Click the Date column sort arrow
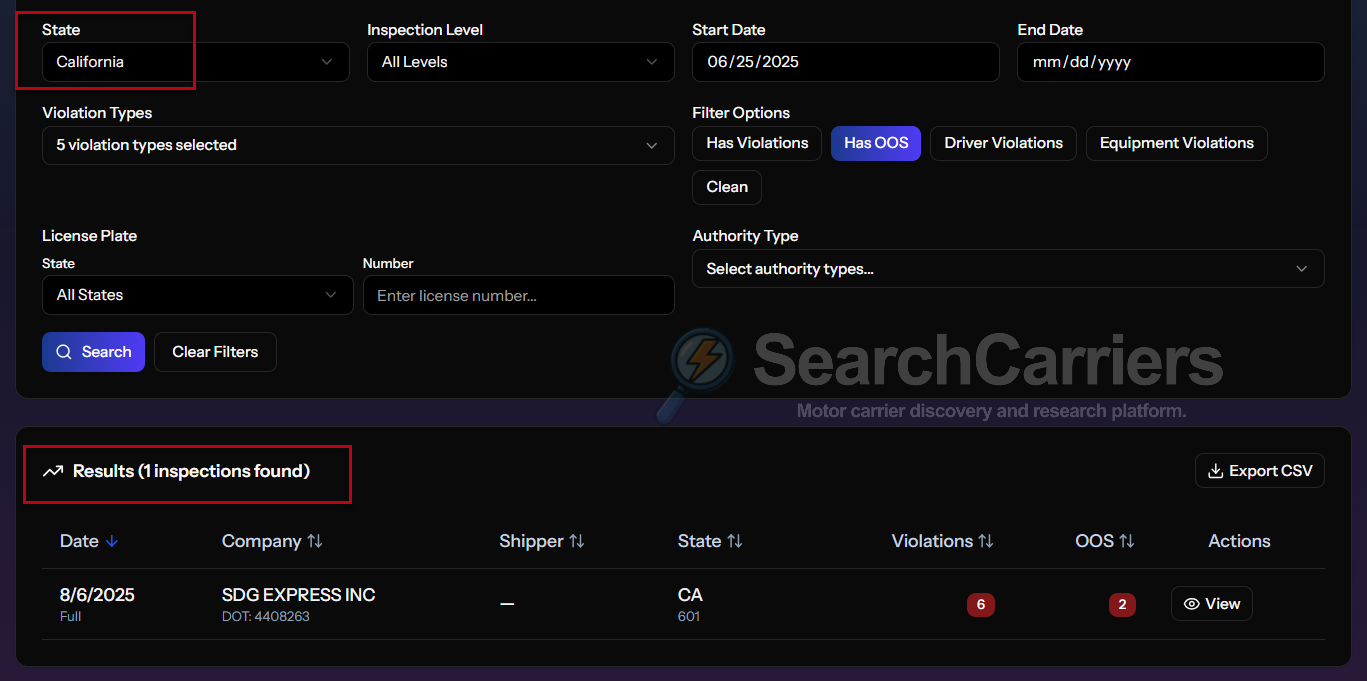This screenshot has width=1367, height=681. coord(112,541)
